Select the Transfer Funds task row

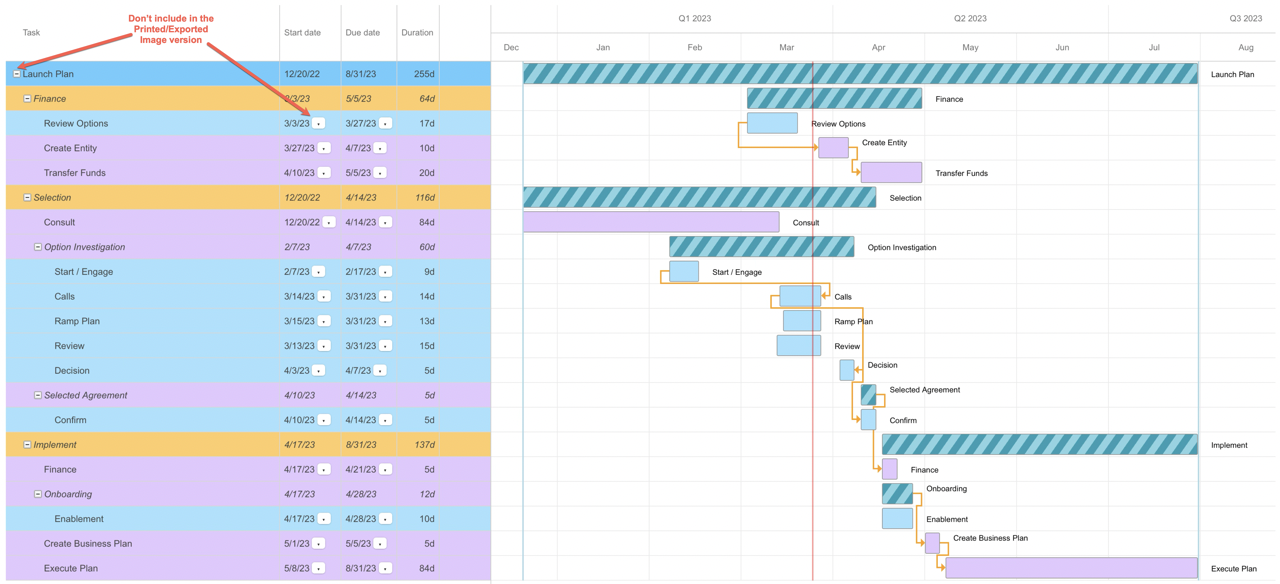pyautogui.click(x=75, y=173)
